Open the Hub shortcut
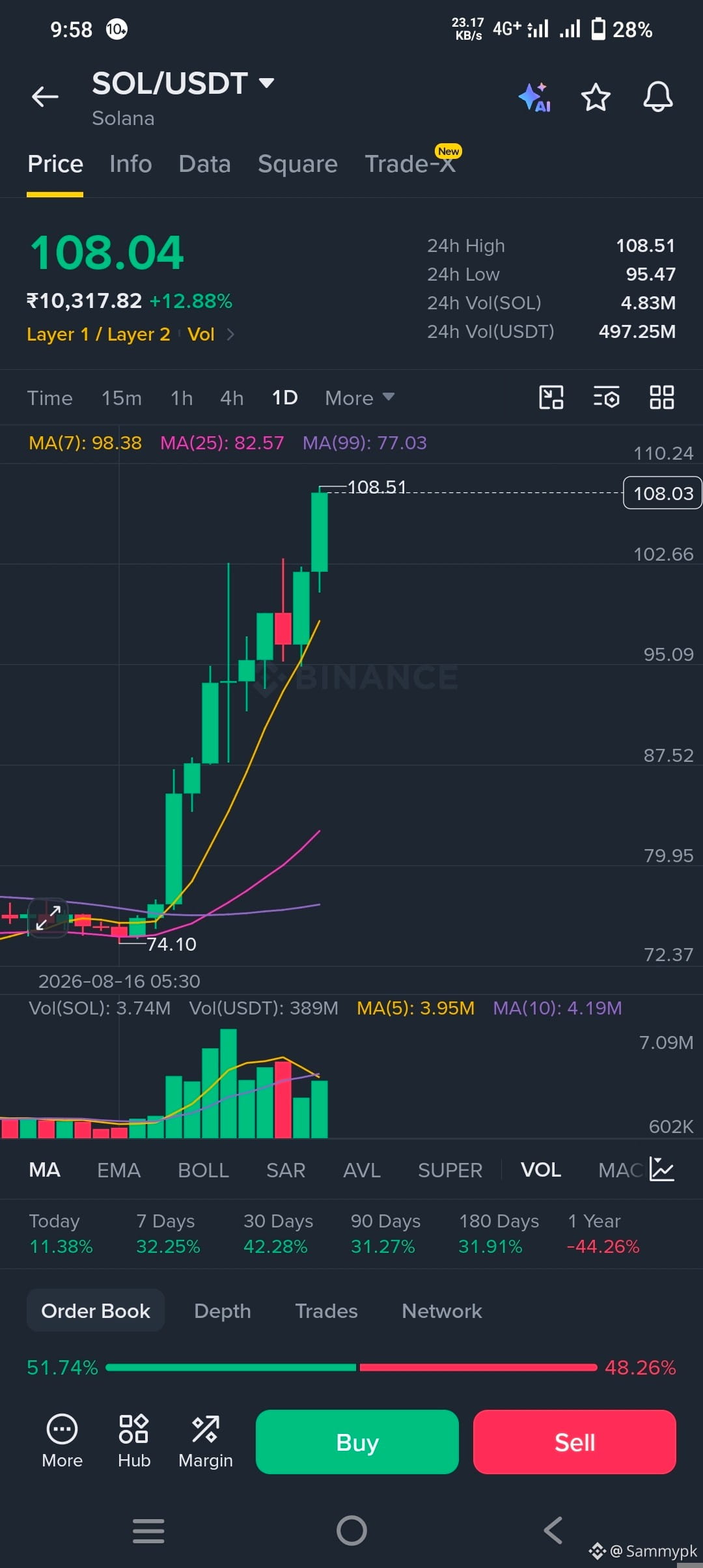 click(x=134, y=1441)
